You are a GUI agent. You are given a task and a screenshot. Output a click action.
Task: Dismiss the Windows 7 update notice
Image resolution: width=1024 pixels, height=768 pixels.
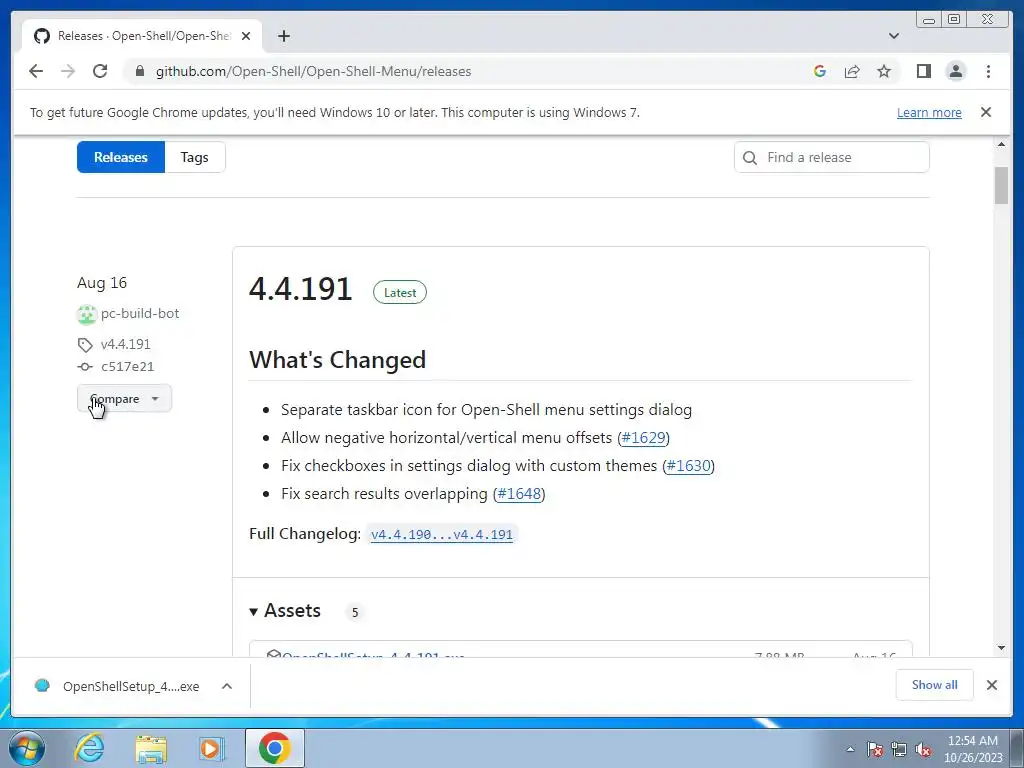[985, 112]
